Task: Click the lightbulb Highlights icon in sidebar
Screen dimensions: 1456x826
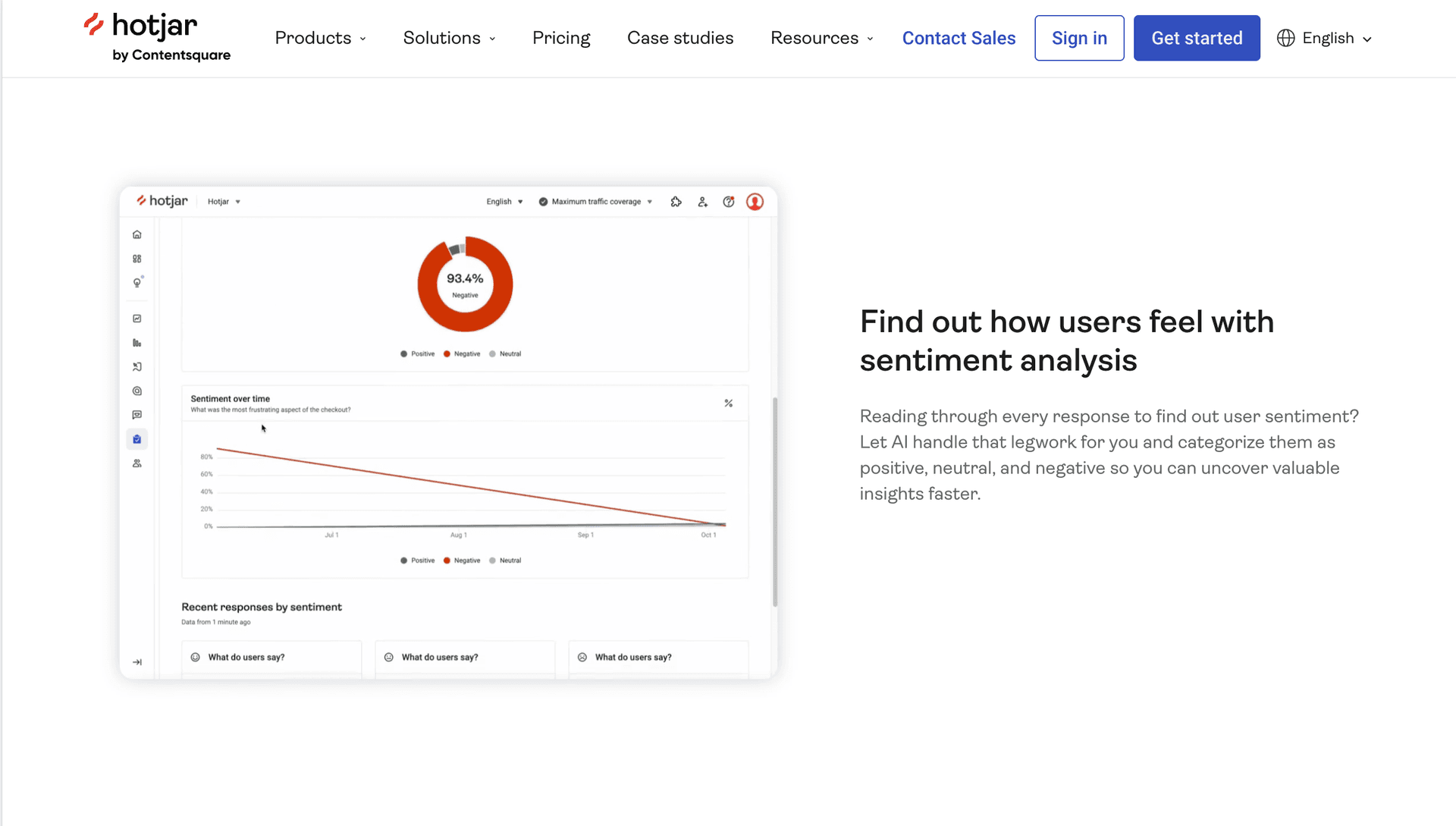Action: point(137,282)
